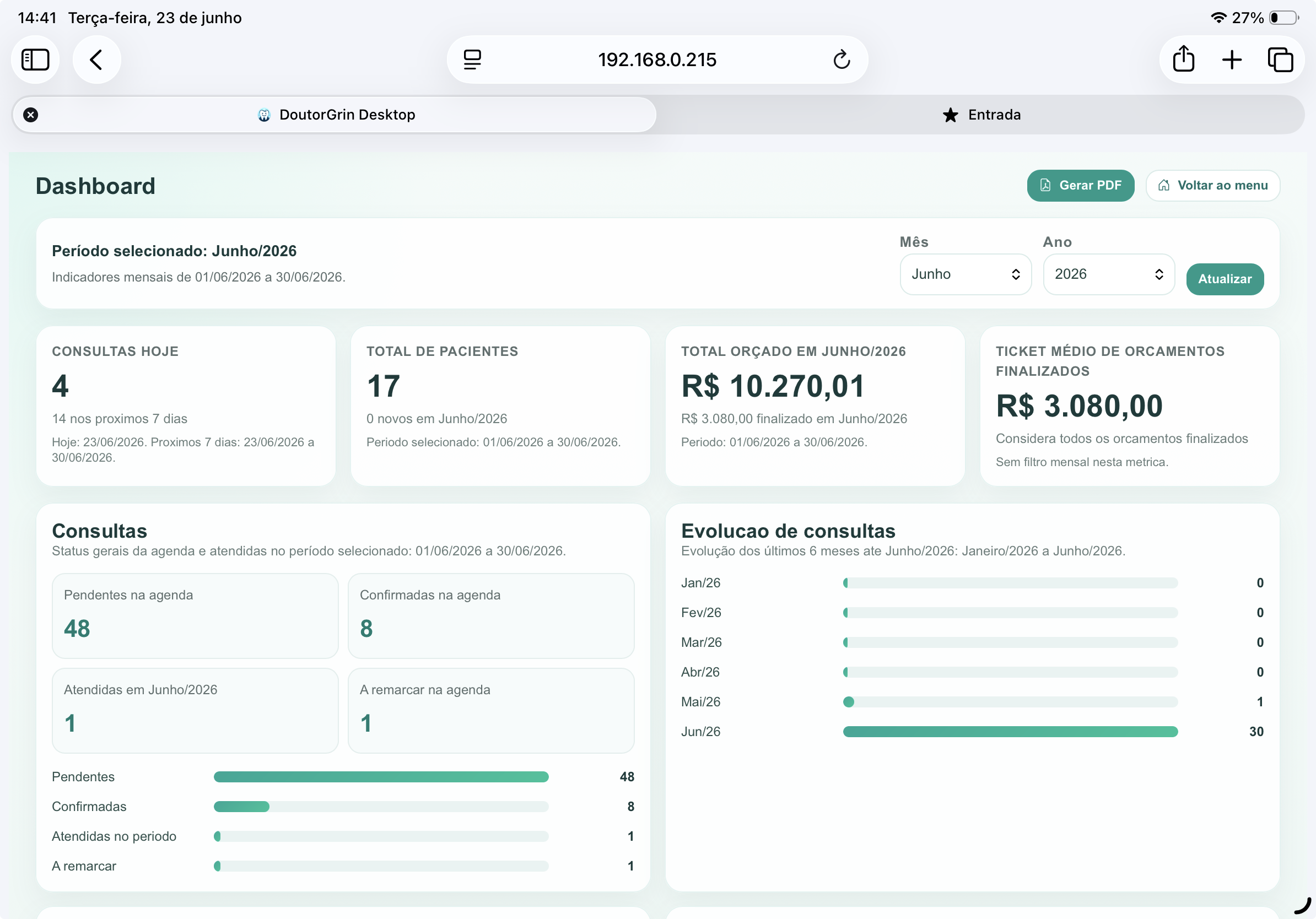Viewport: 1316px width, 919px height.
Task: Open the A remarcar na agenda card
Action: point(491,710)
